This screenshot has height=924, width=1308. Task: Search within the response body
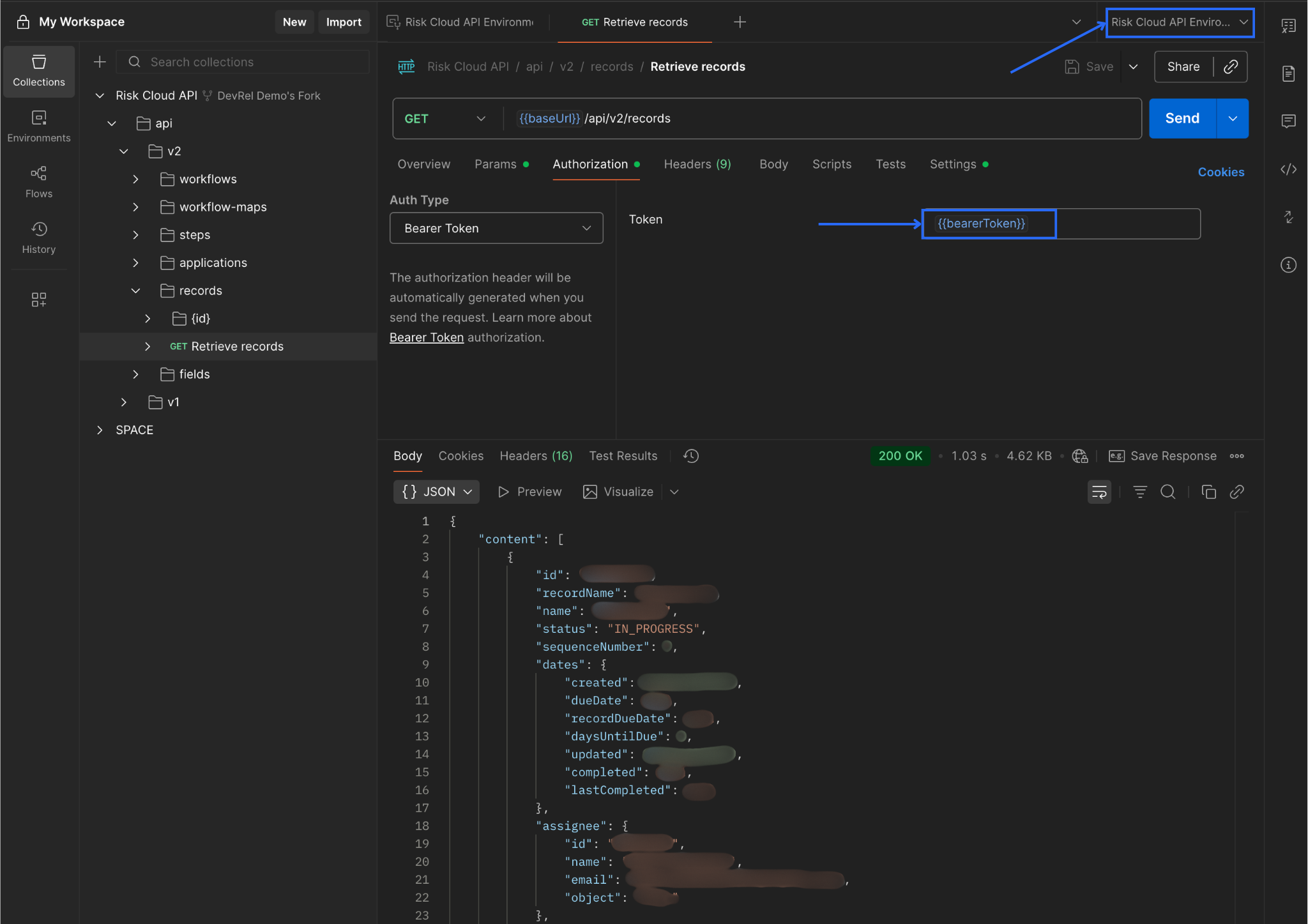tap(1167, 492)
